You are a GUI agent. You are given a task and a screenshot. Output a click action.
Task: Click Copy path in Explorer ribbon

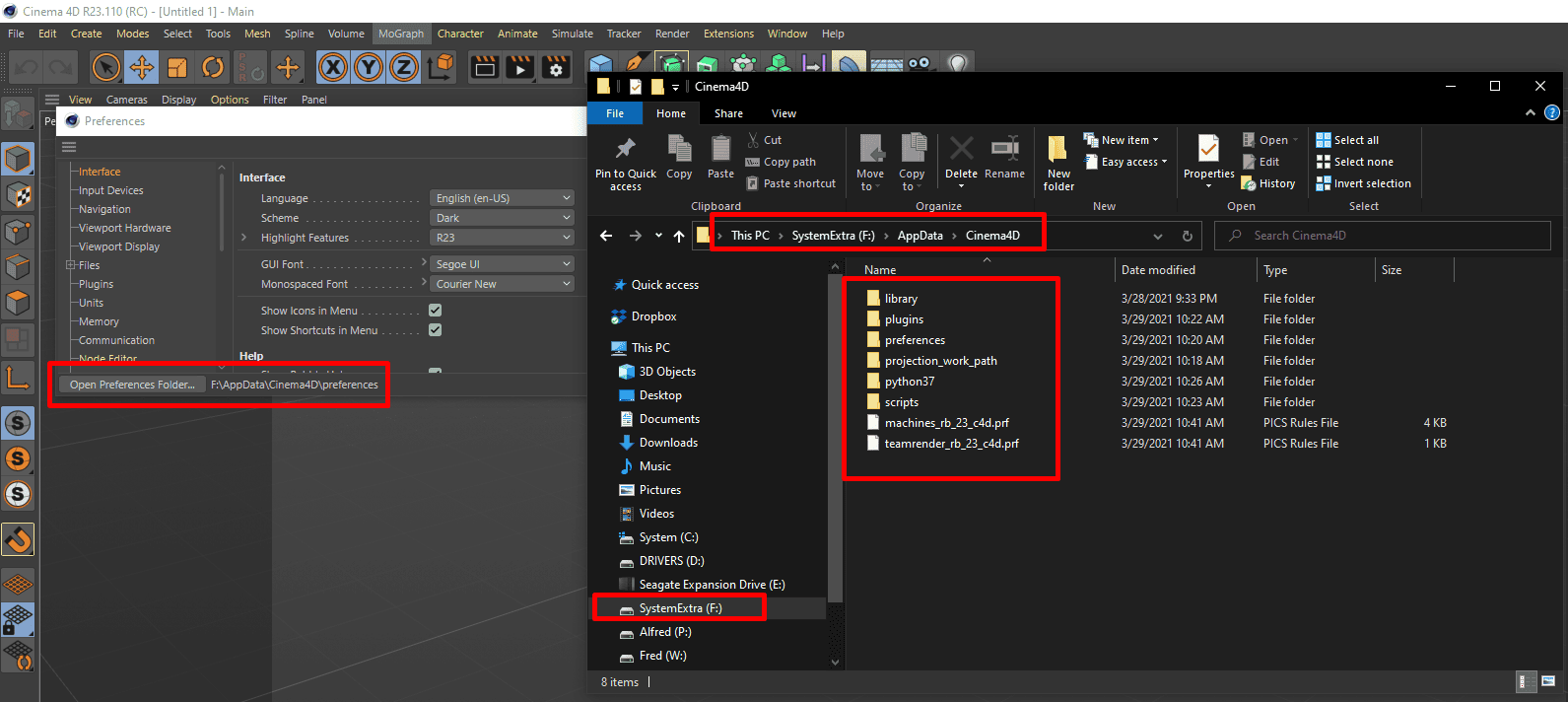point(788,162)
